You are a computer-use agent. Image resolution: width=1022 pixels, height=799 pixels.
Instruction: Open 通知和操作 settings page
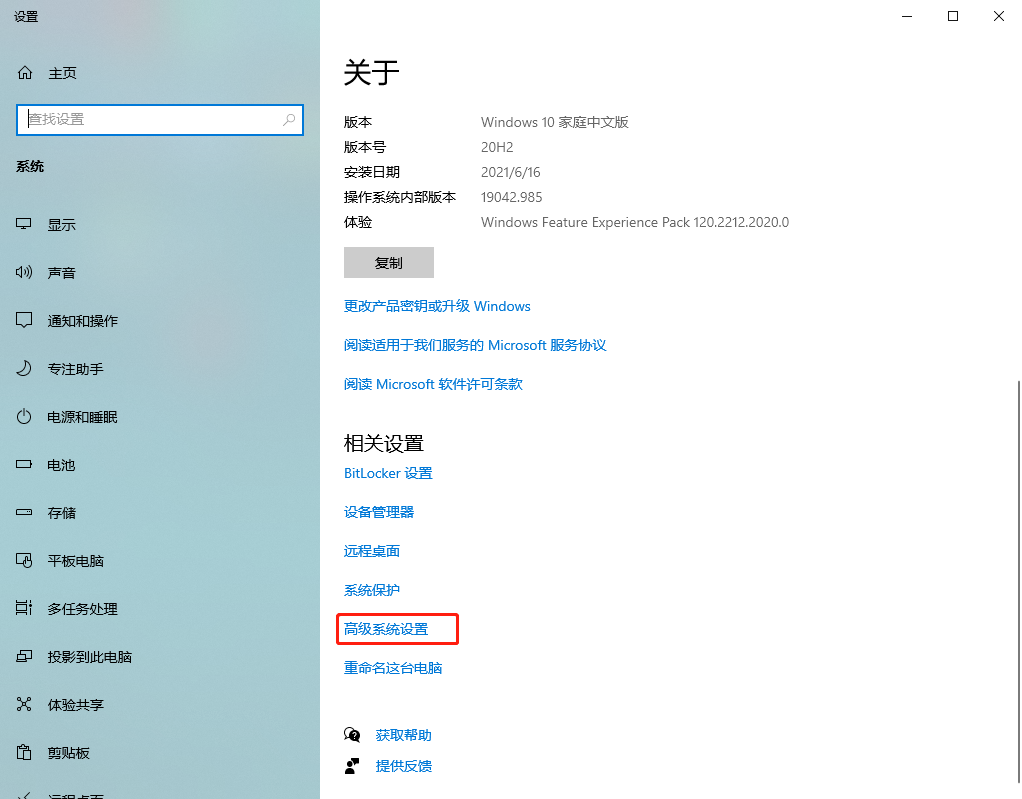point(83,321)
